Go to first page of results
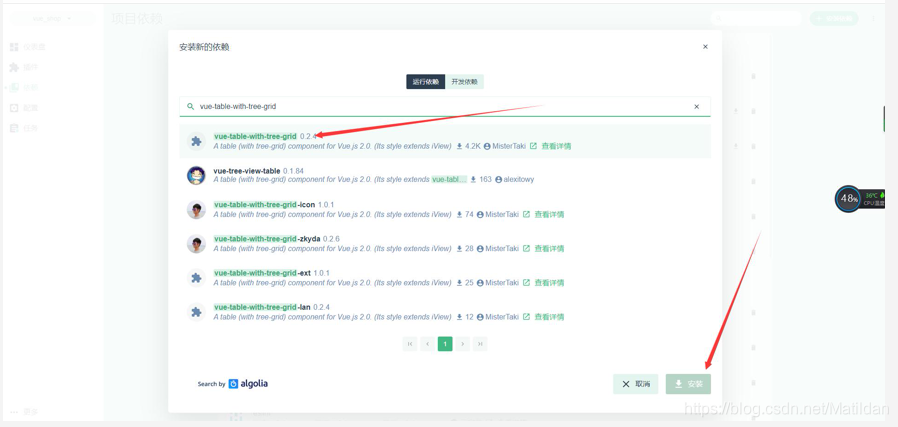Screen dimensions: 898x427 [x=409, y=344]
